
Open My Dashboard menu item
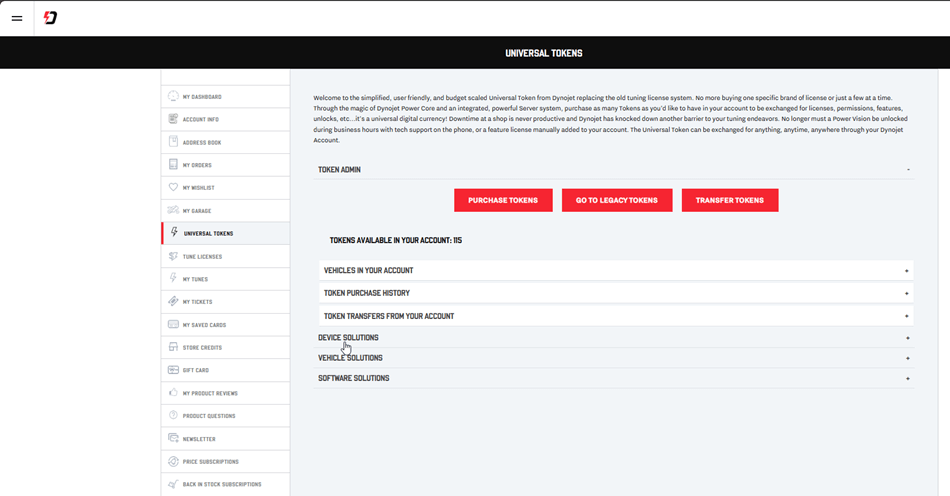pos(225,97)
